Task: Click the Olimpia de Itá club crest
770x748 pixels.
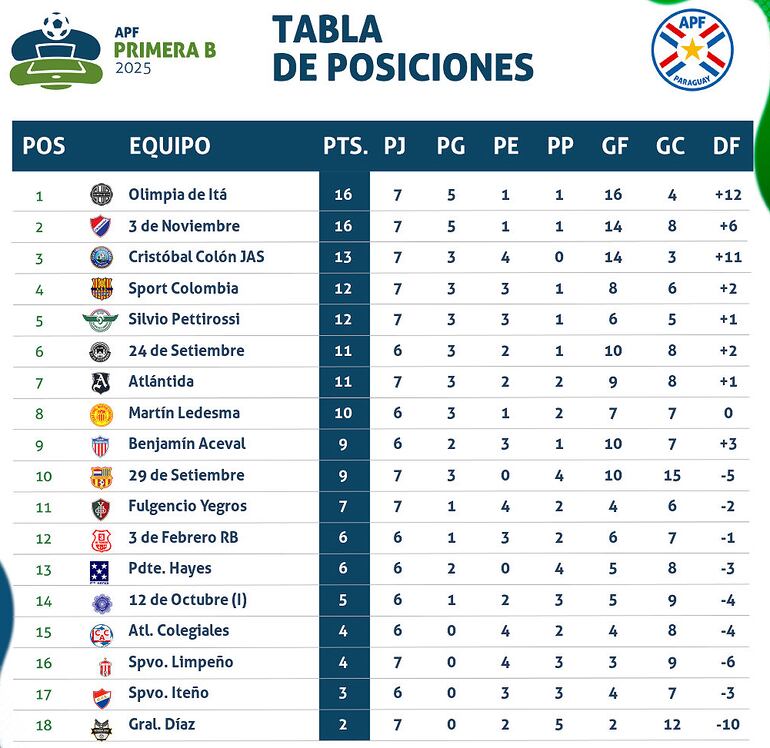Action: [x=101, y=195]
